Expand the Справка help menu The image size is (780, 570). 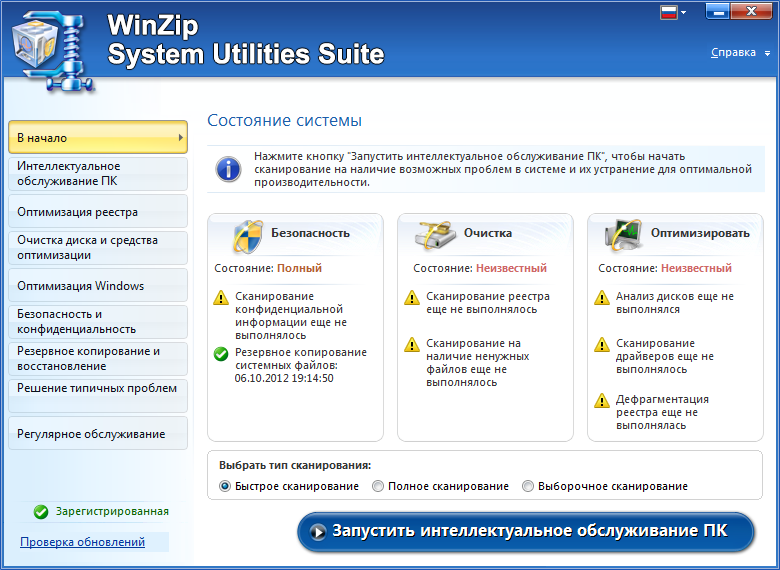[740, 52]
